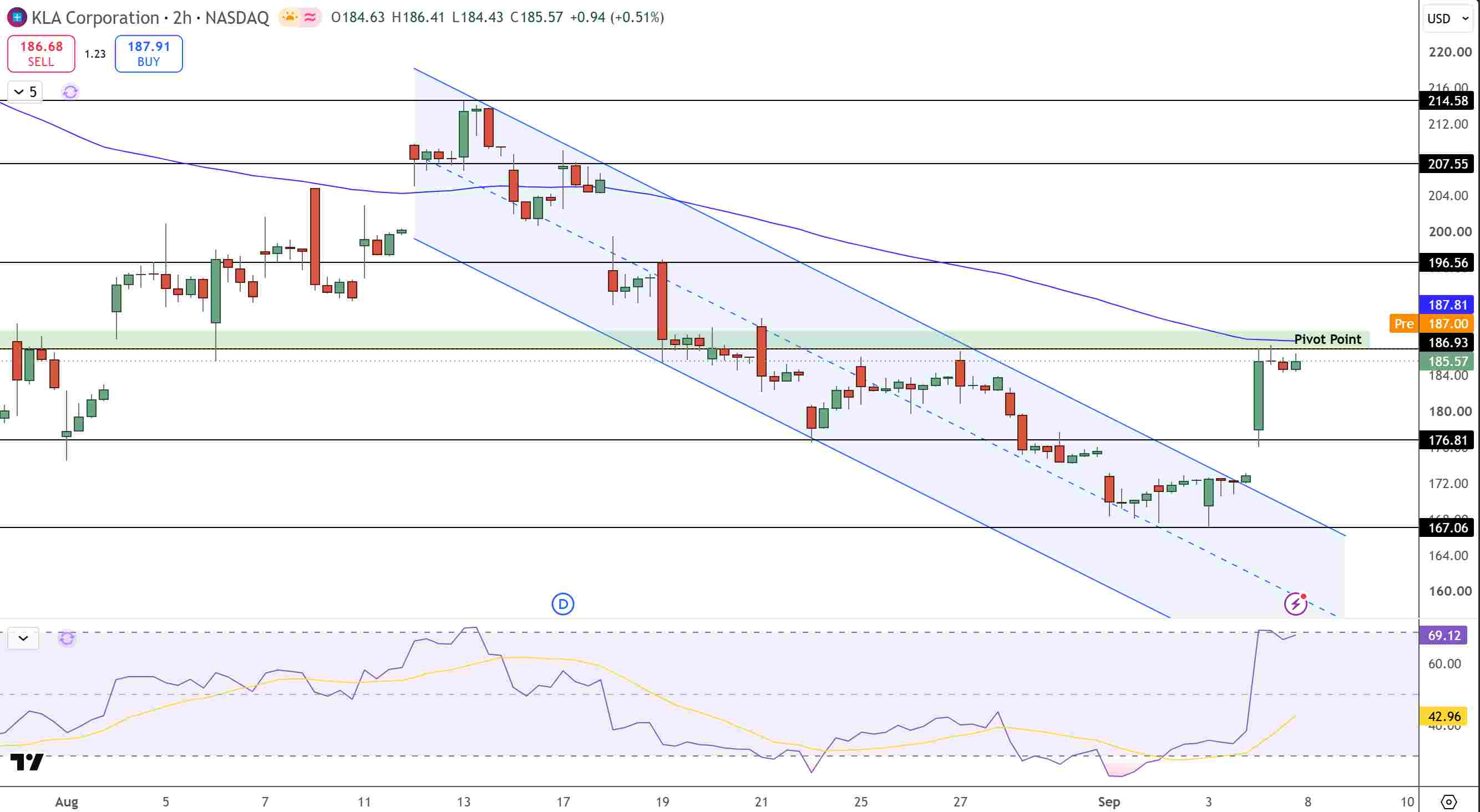Click the pink wave data status icon
This screenshot has width=1480, height=812.
310,18
